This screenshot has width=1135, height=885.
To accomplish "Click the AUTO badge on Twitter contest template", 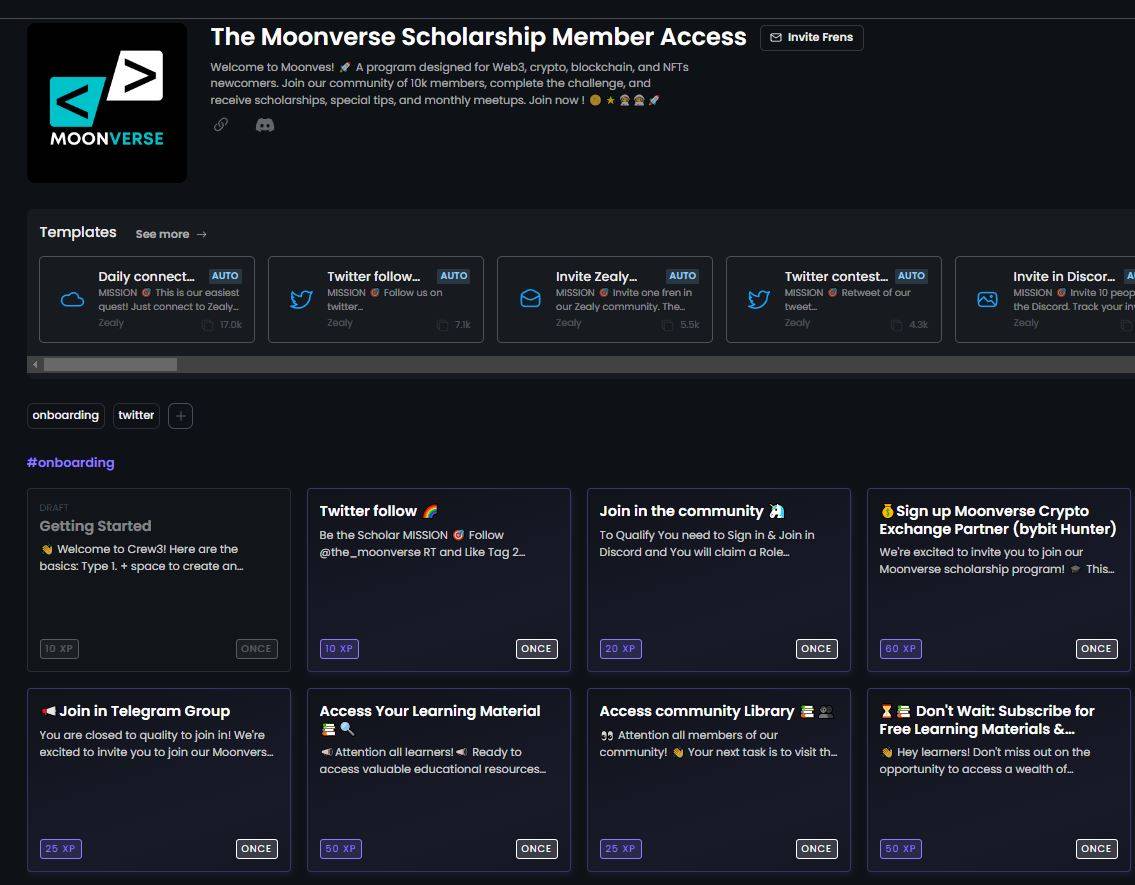I will (911, 276).
